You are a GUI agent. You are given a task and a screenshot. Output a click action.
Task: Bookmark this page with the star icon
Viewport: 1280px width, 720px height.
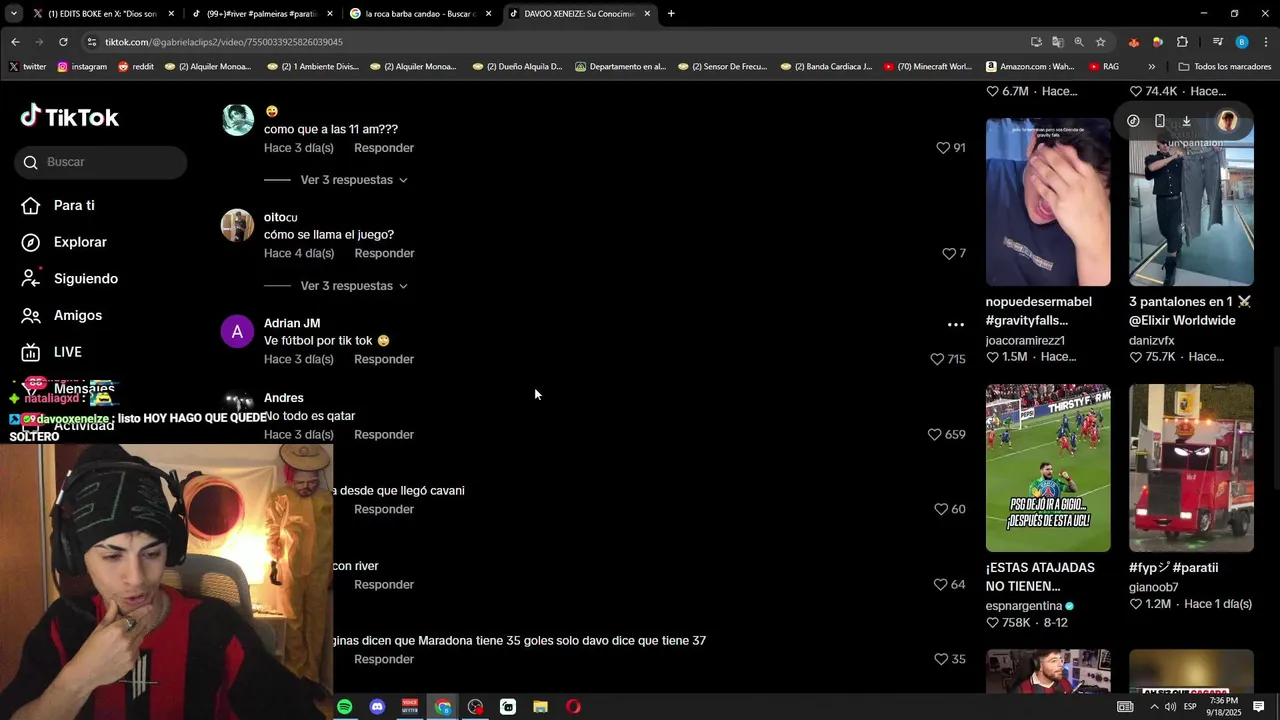point(1100,42)
